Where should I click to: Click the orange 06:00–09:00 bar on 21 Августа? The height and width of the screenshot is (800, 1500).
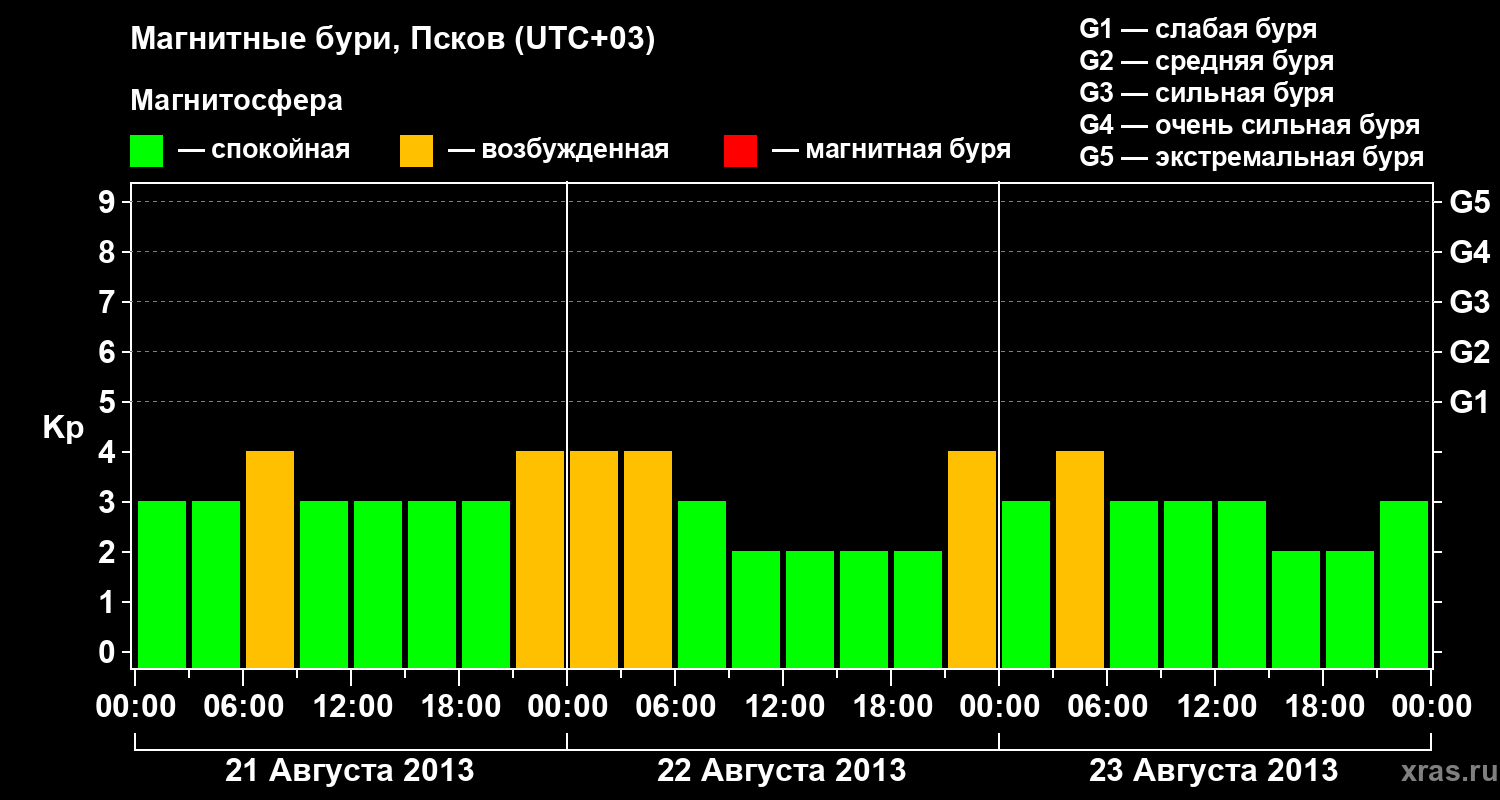pos(270,559)
